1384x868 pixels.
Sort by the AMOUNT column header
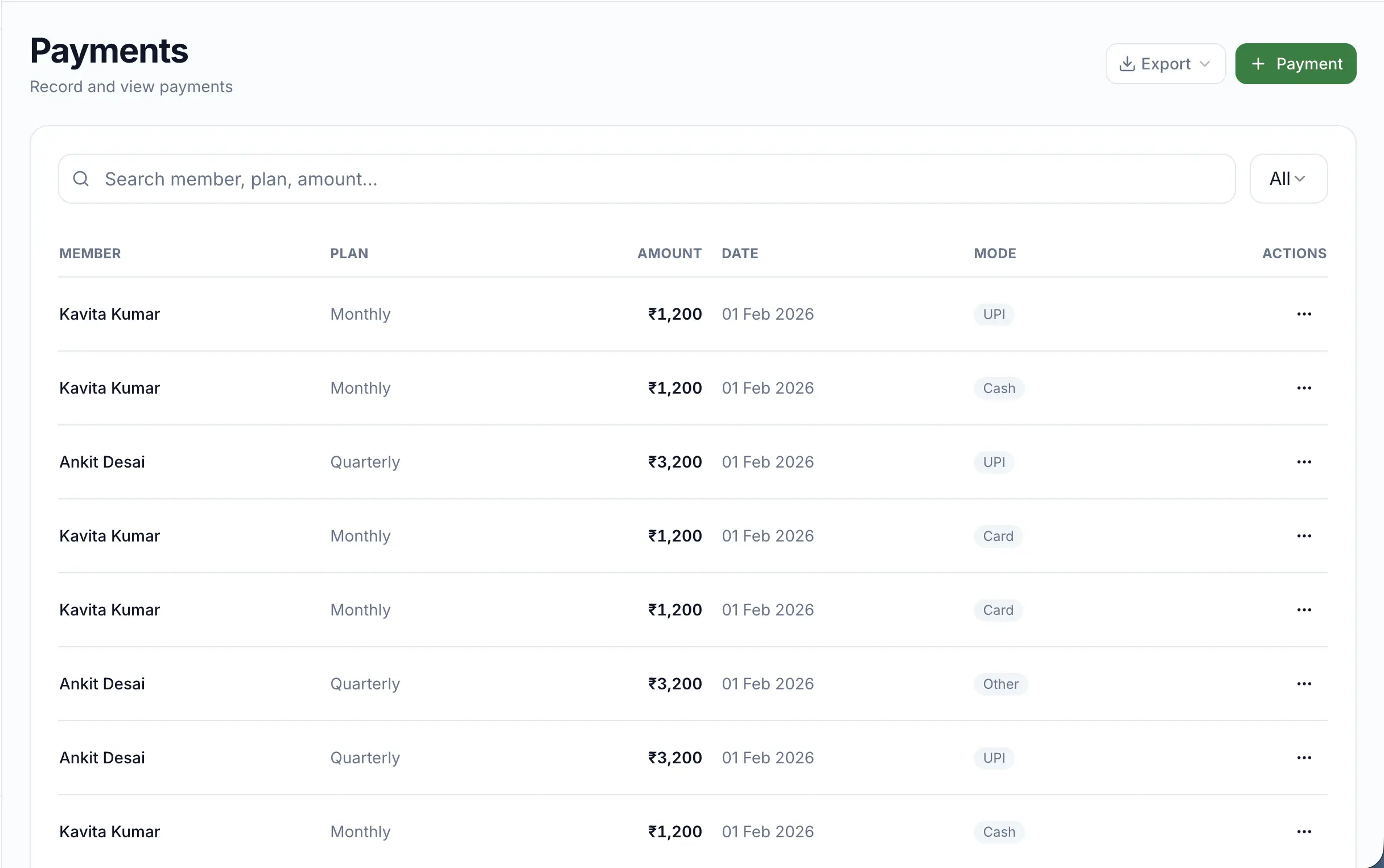point(669,253)
